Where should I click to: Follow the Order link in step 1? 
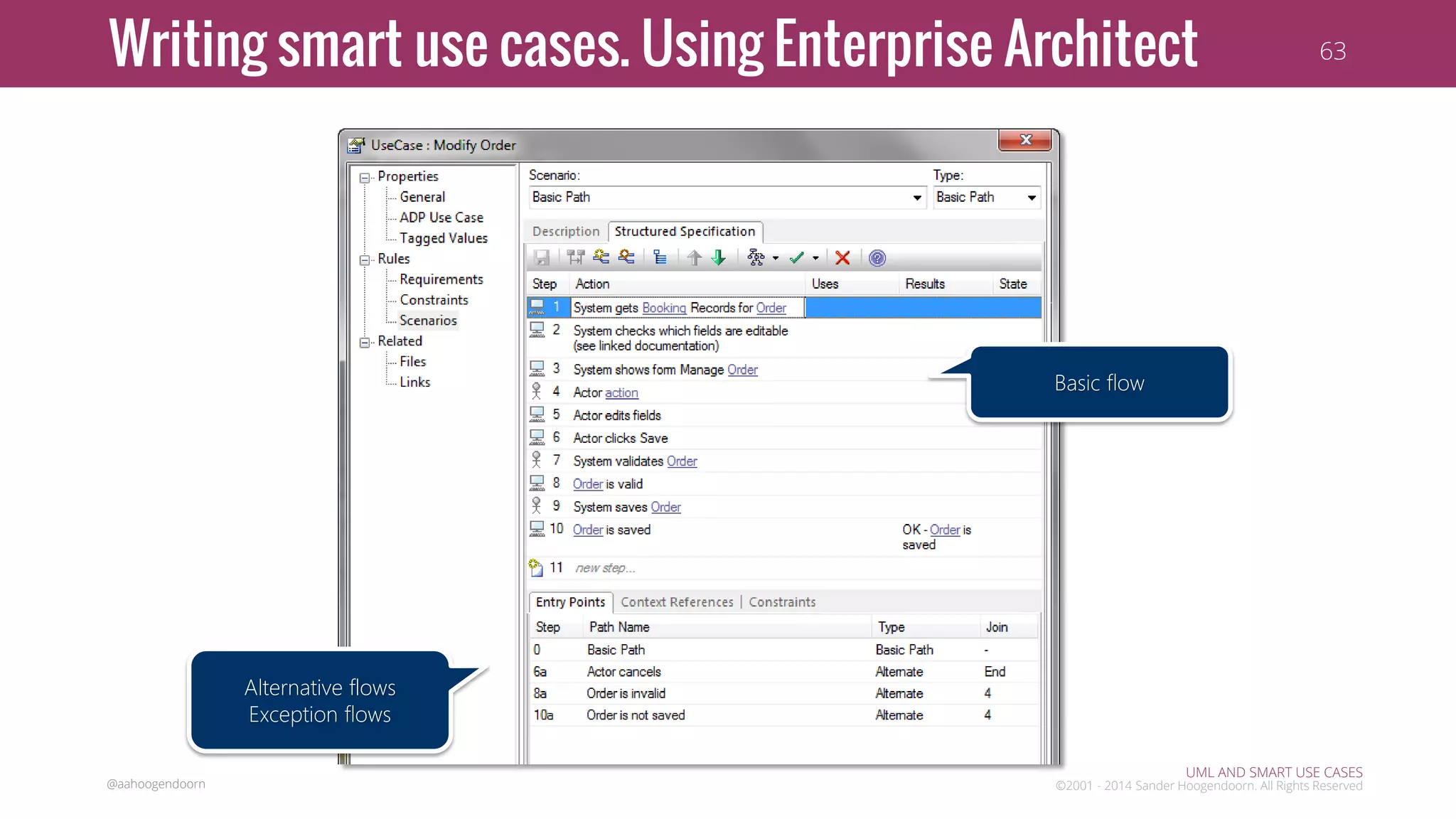[771, 308]
